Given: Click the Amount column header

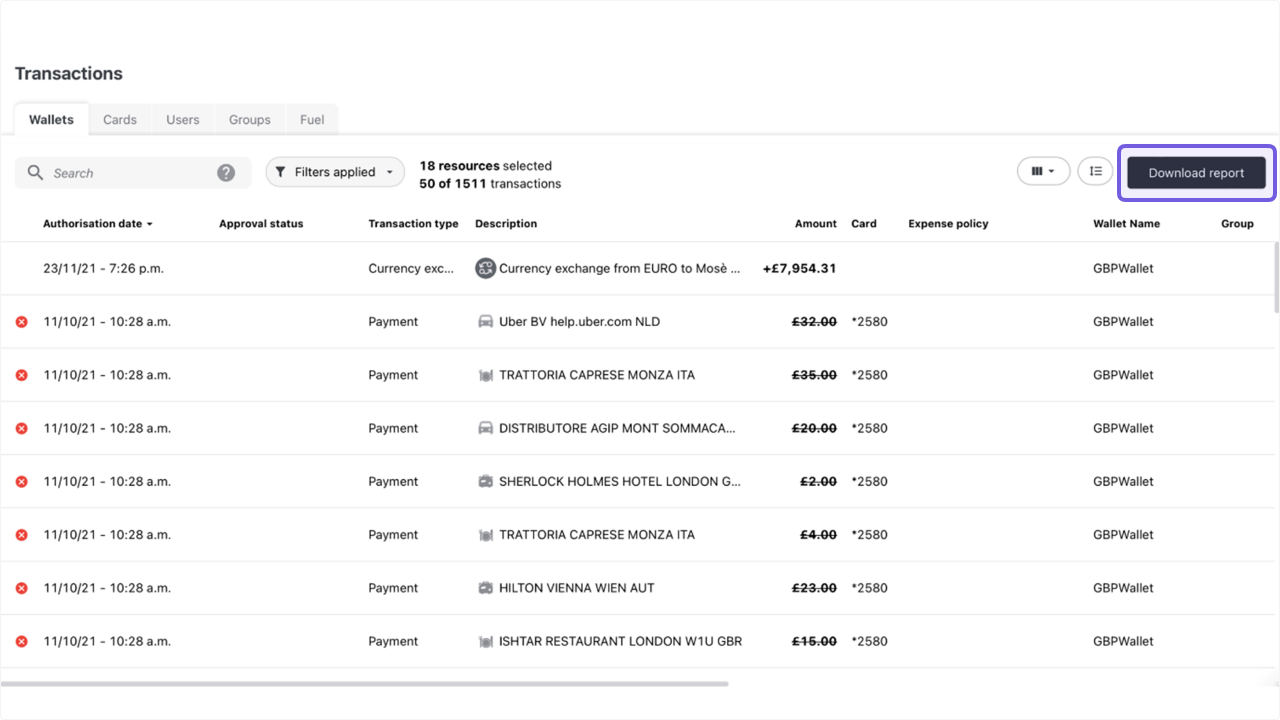Looking at the screenshot, I should (x=816, y=224).
